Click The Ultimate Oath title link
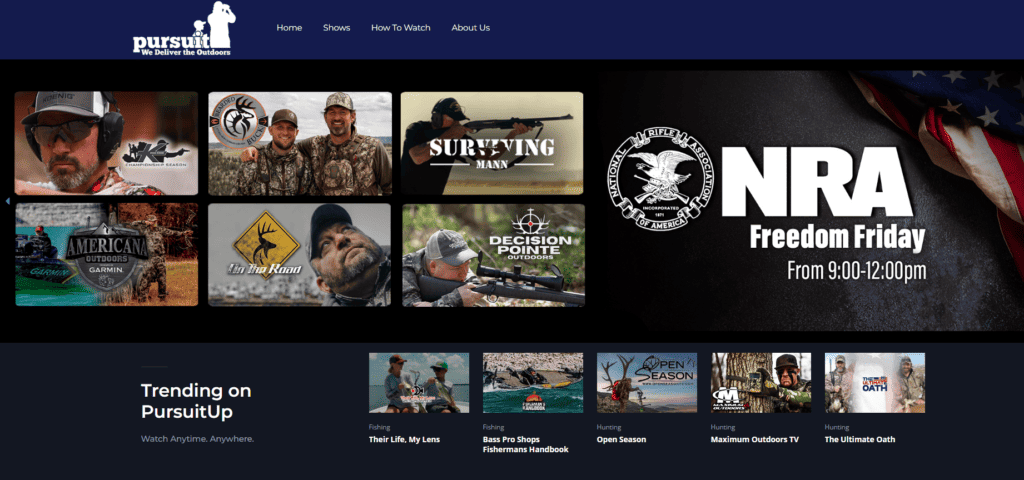1024x480 pixels. (859, 440)
